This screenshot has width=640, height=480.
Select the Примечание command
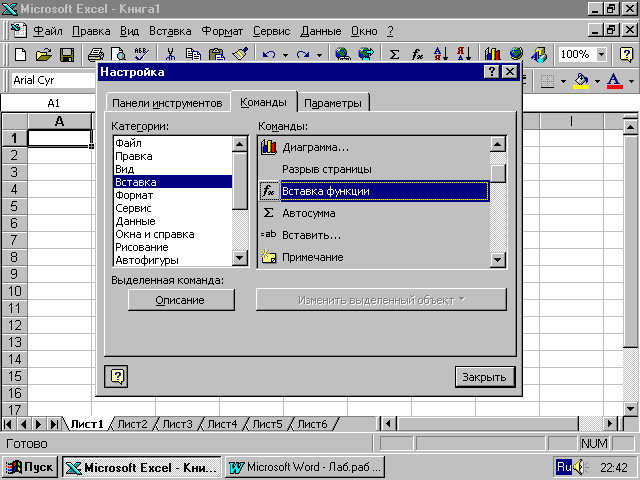coord(374,257)
